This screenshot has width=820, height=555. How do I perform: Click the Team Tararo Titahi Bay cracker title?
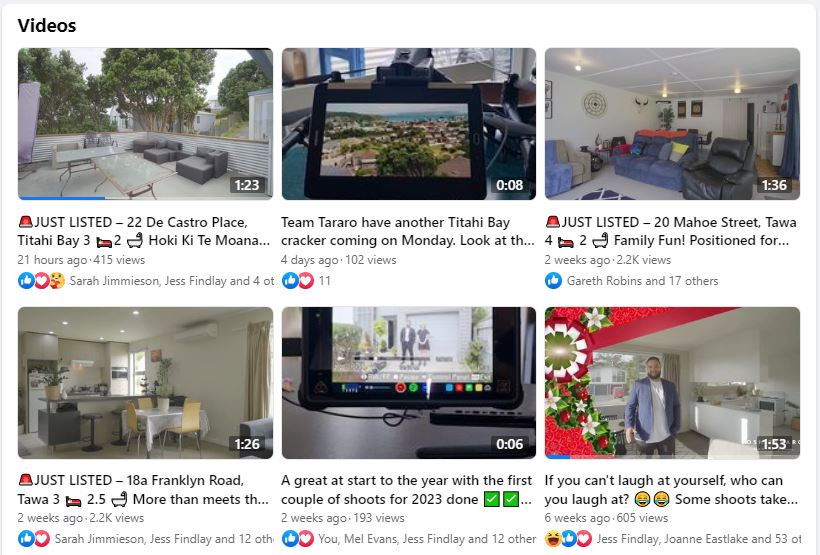408,231
